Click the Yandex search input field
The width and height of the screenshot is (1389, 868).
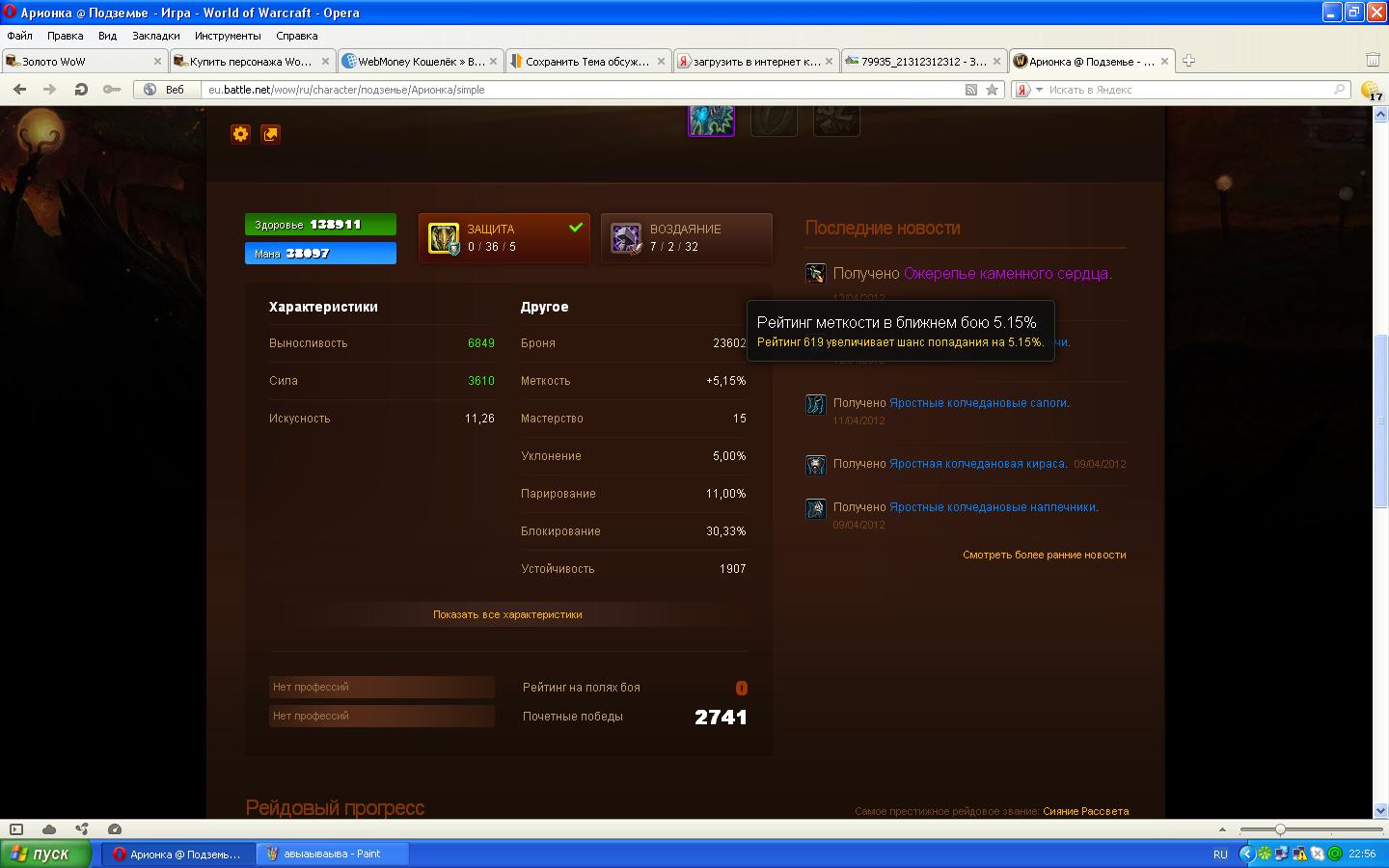1186,90
